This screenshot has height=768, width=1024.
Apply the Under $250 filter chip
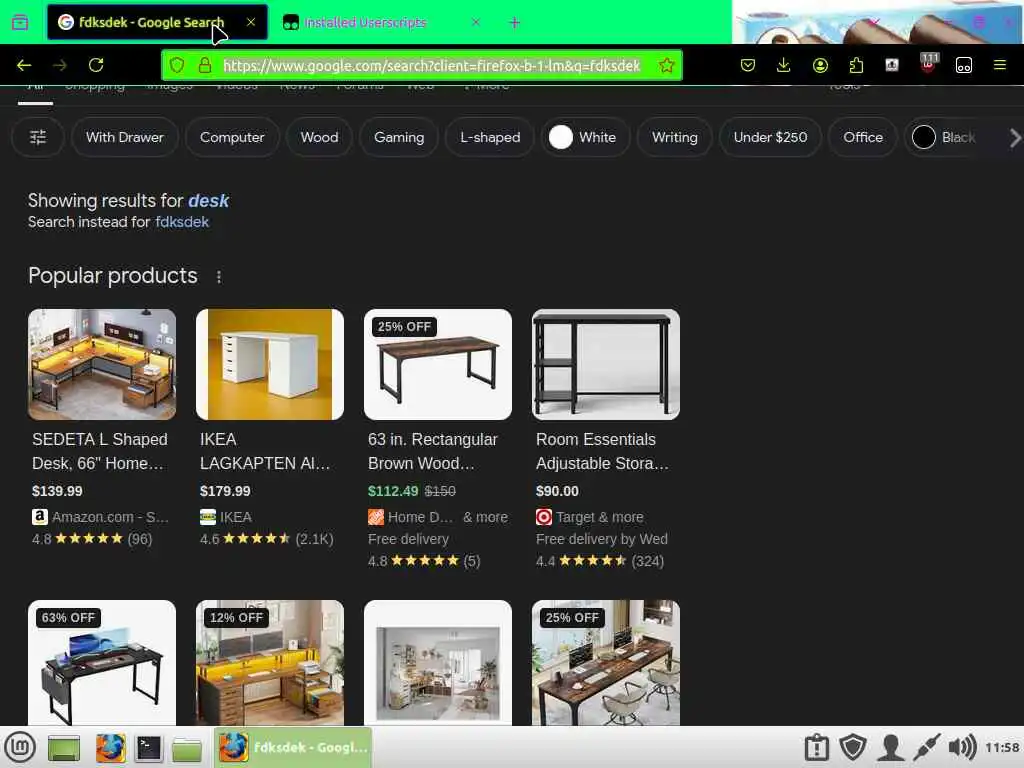[770, 137]
